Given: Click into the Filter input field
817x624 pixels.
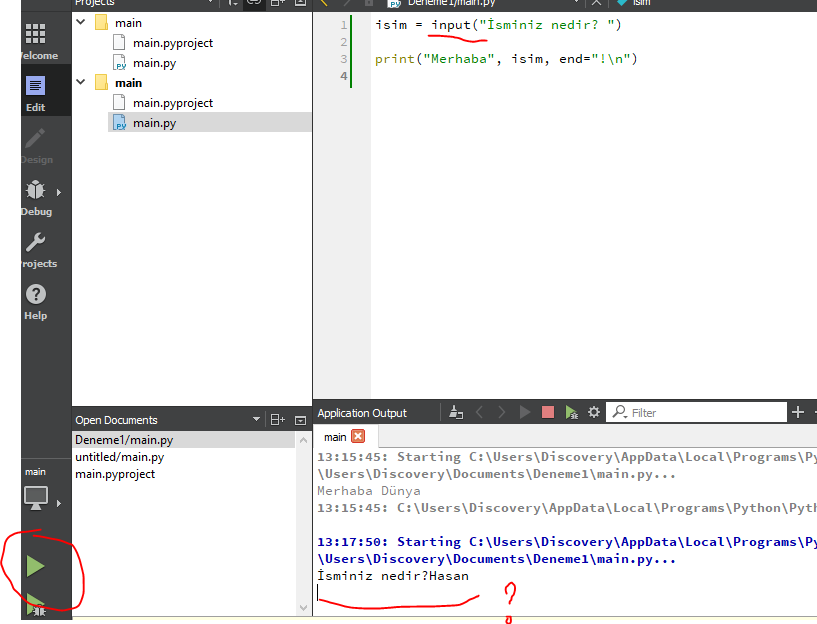Looking at the screenshot, I should tap(696, 413).
